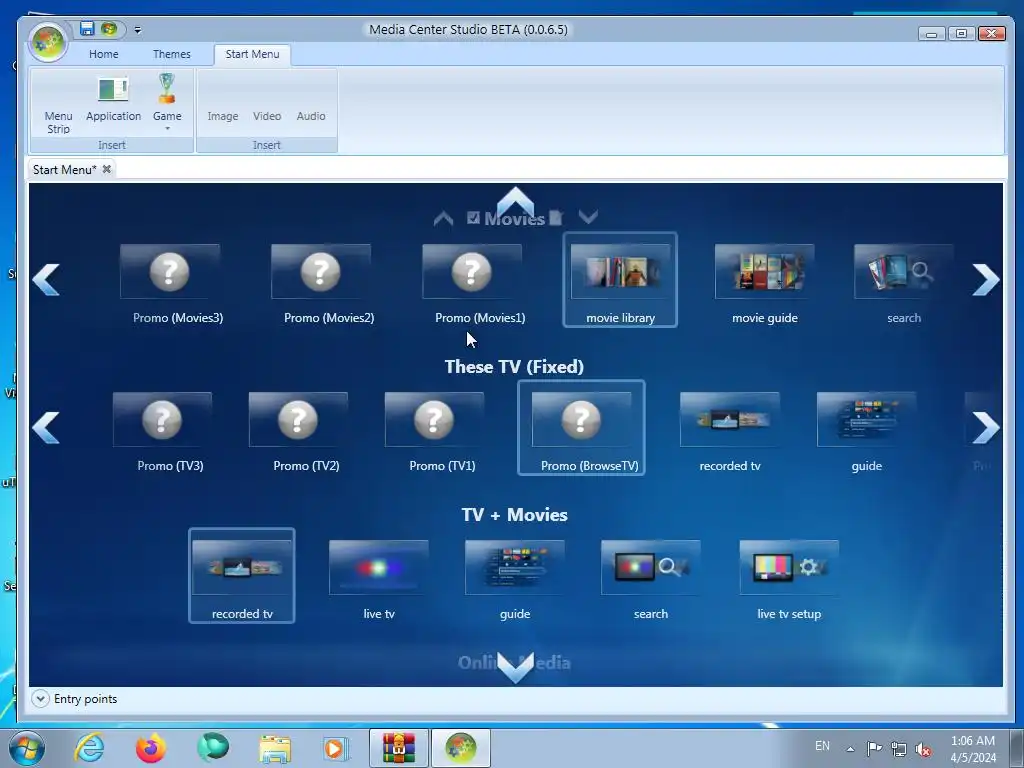Select the Promo (BrowseTV) tile
The height and width of the screenshot is (768, 1024).
coord(581,428)
